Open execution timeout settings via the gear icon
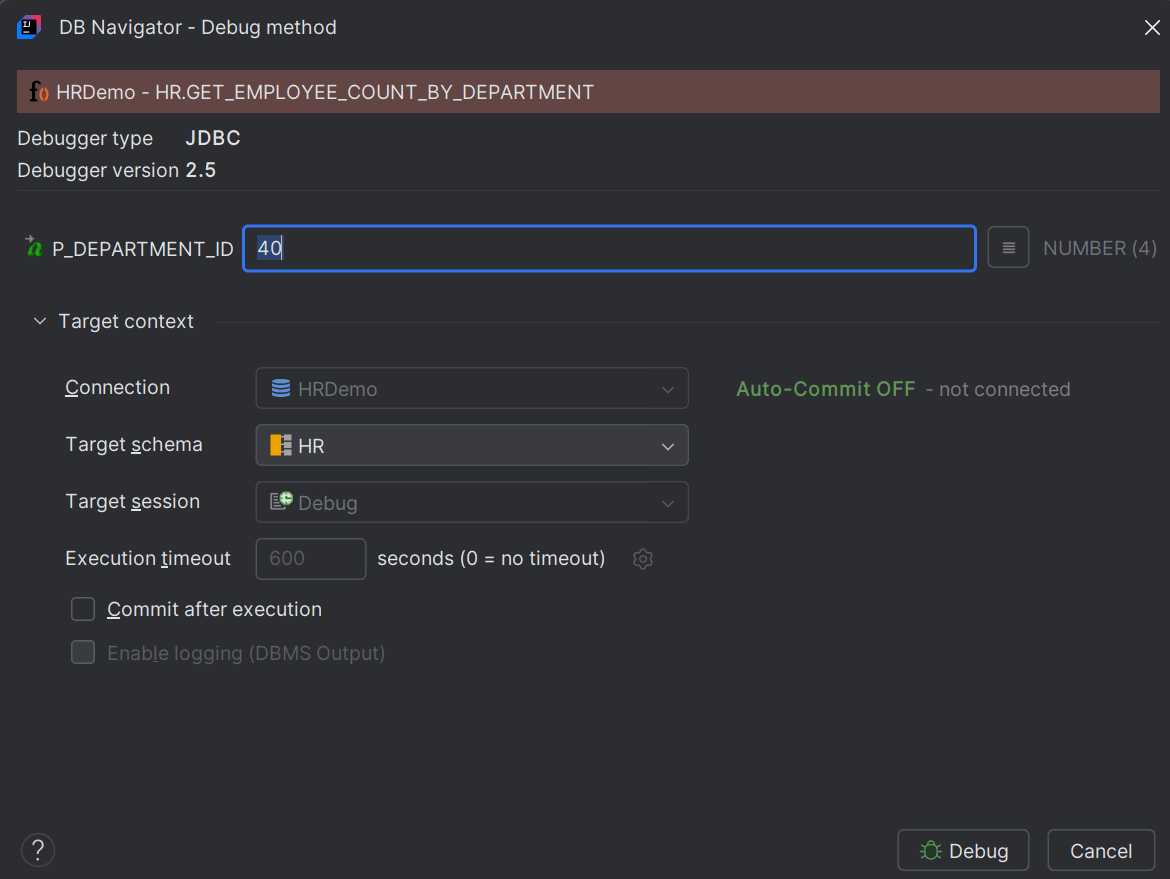This screenshot has height=879, width=1170. coord(642,559)
